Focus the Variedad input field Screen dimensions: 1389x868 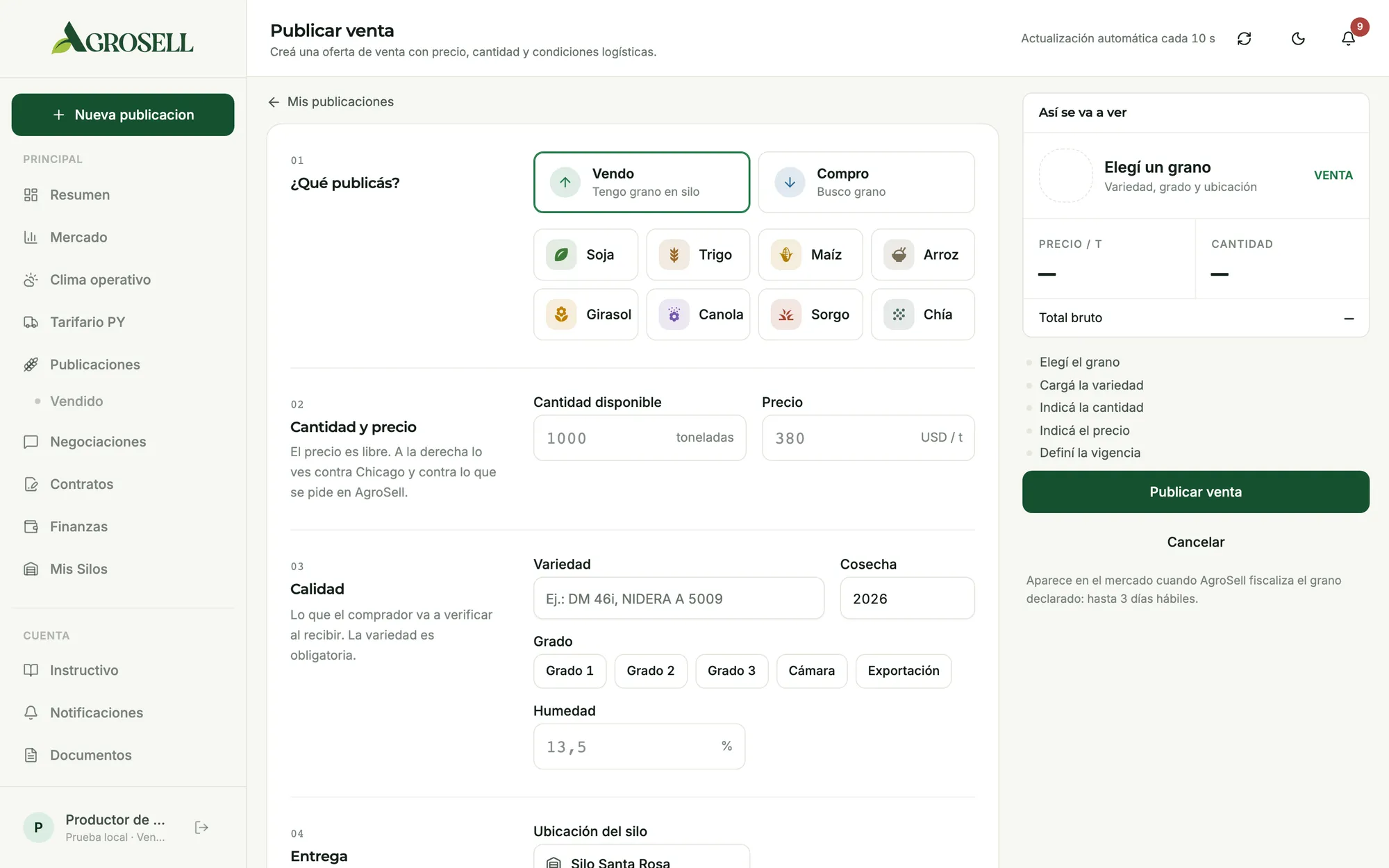679,598
